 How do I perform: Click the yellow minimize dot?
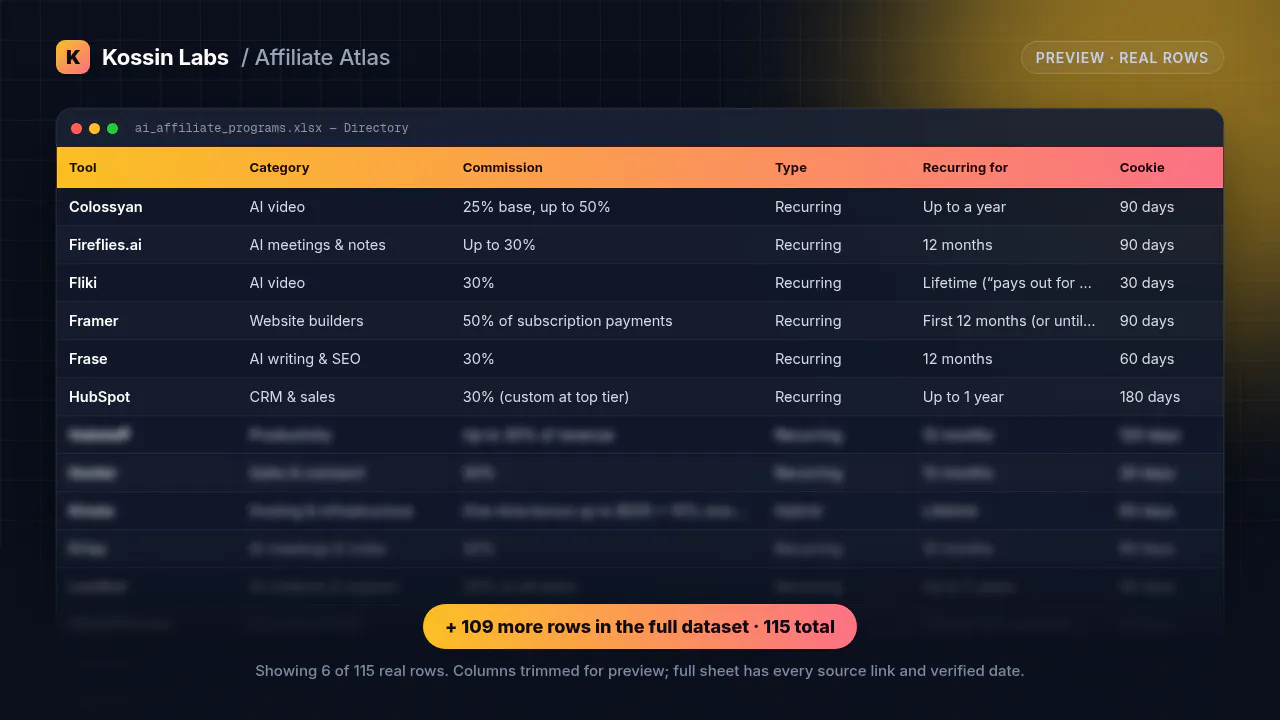95,128
